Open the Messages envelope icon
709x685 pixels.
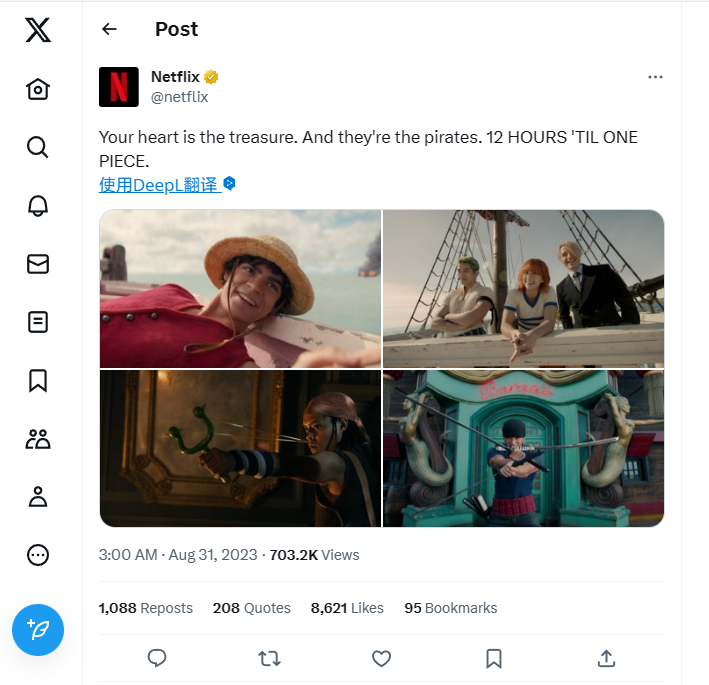point(38,263)
